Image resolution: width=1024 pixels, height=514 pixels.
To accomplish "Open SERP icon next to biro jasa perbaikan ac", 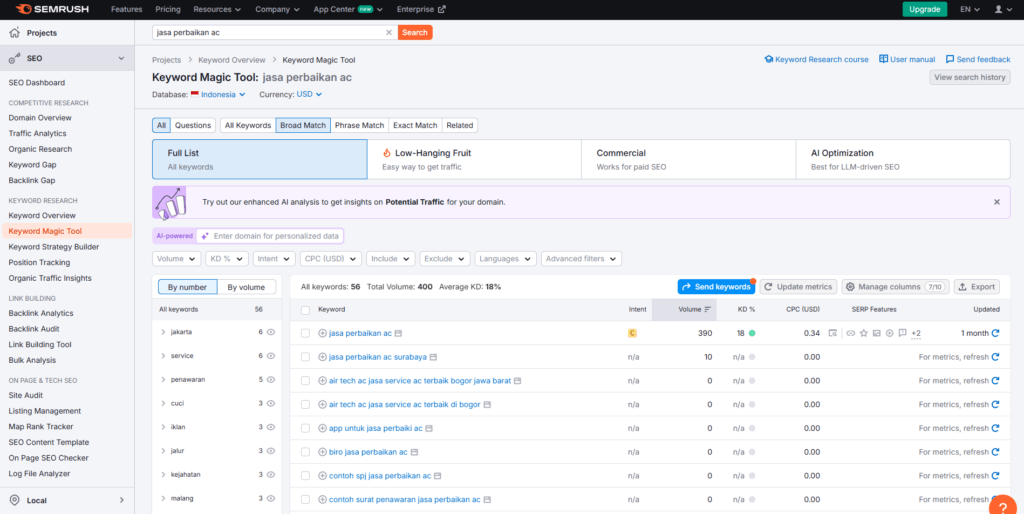I will (414, 452).
